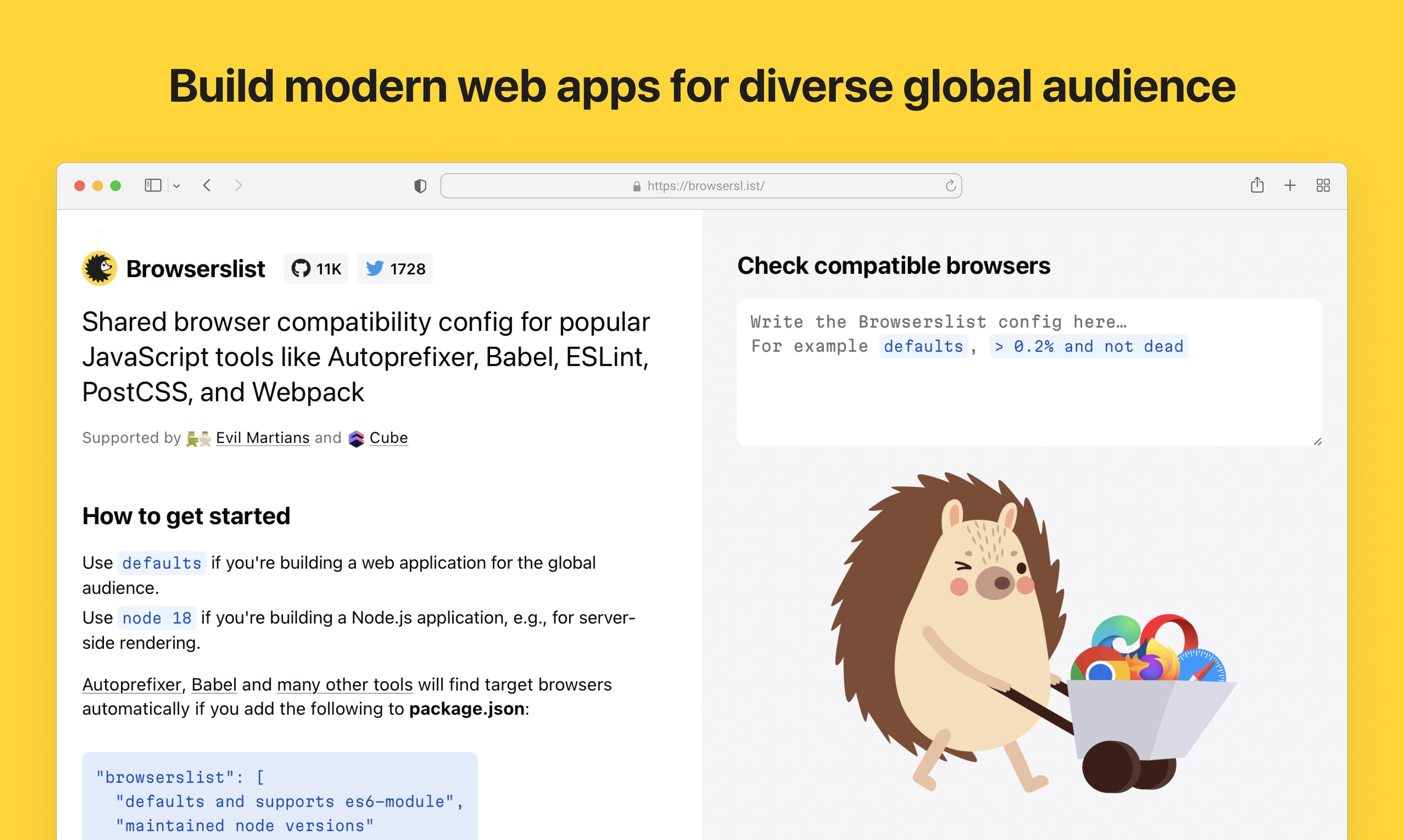This screenshot has width=1404, height=840.
Task: Open the Babel link
Action: (x=214, y=684)
